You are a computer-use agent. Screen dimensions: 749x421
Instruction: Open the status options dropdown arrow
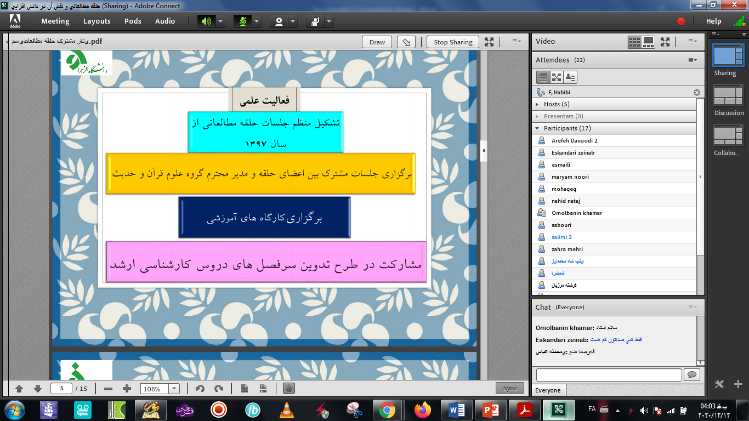click(x=329, y=22)
